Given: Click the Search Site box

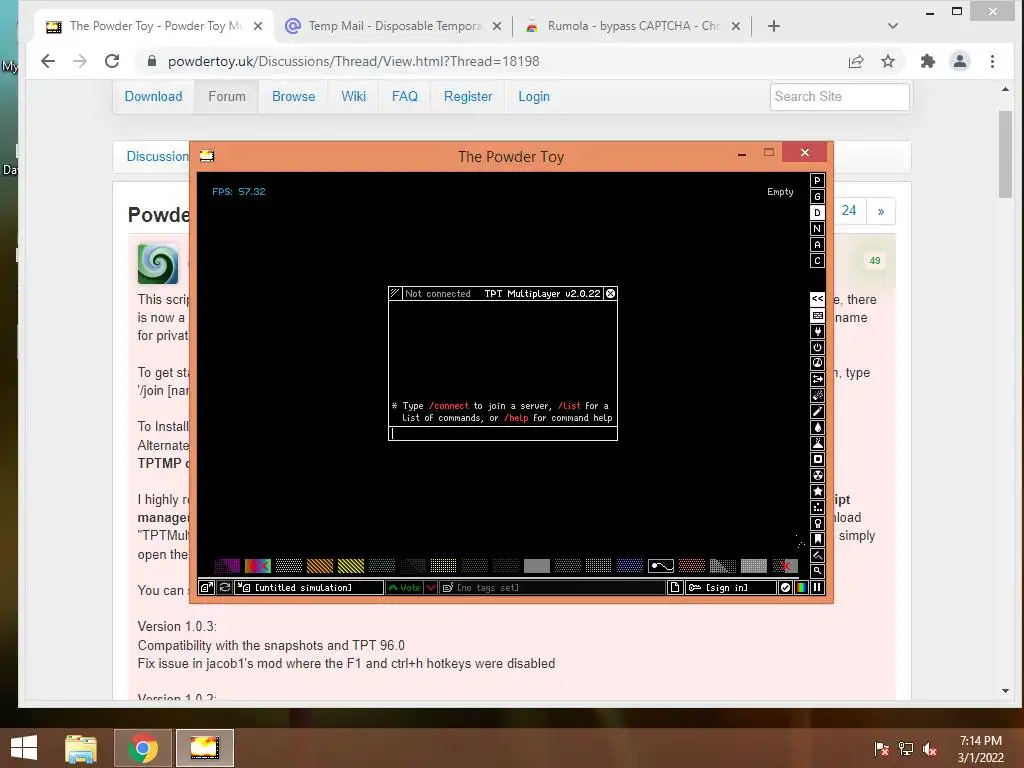Looking at the screenshot, I should [x=839, y=97].
